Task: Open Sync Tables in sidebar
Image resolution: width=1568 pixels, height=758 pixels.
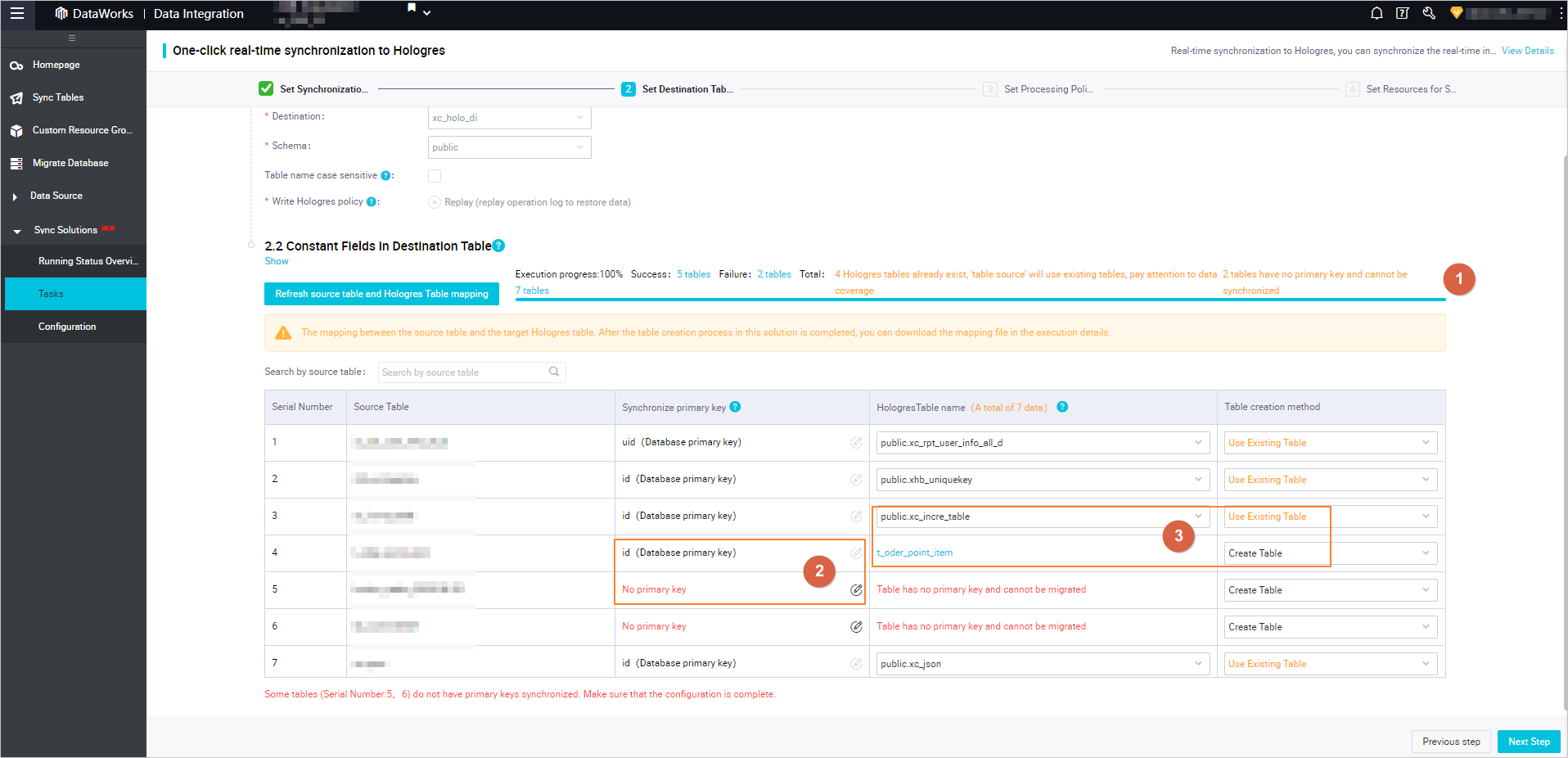Action: coord(58,97)
